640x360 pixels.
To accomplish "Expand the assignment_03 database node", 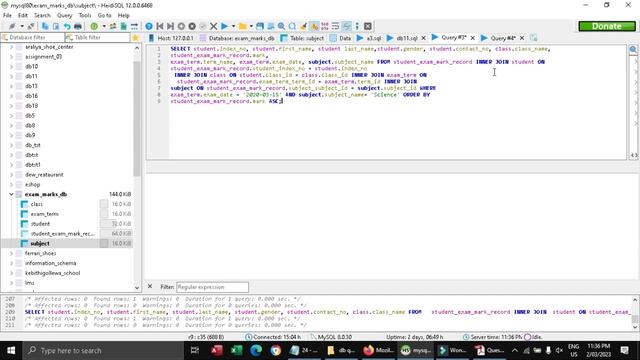I will point(11,57).
